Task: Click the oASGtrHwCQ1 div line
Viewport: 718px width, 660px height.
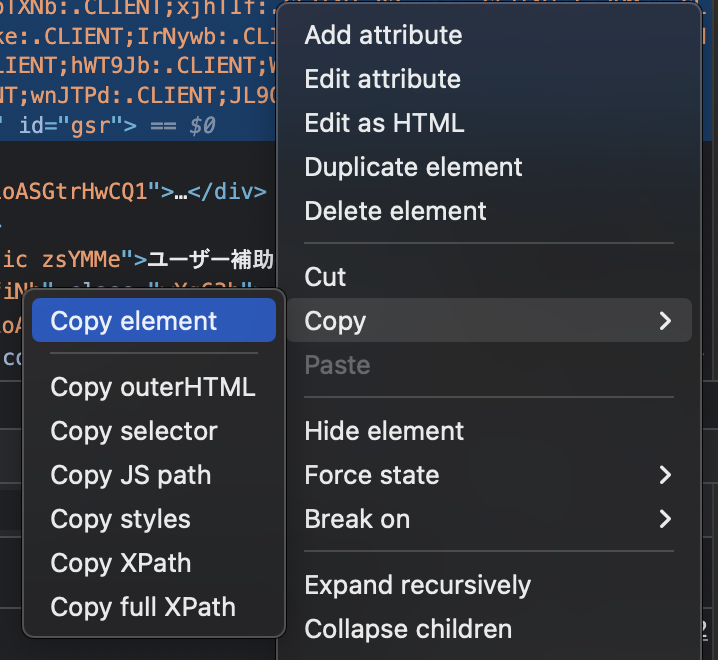Action: (133, 191)
